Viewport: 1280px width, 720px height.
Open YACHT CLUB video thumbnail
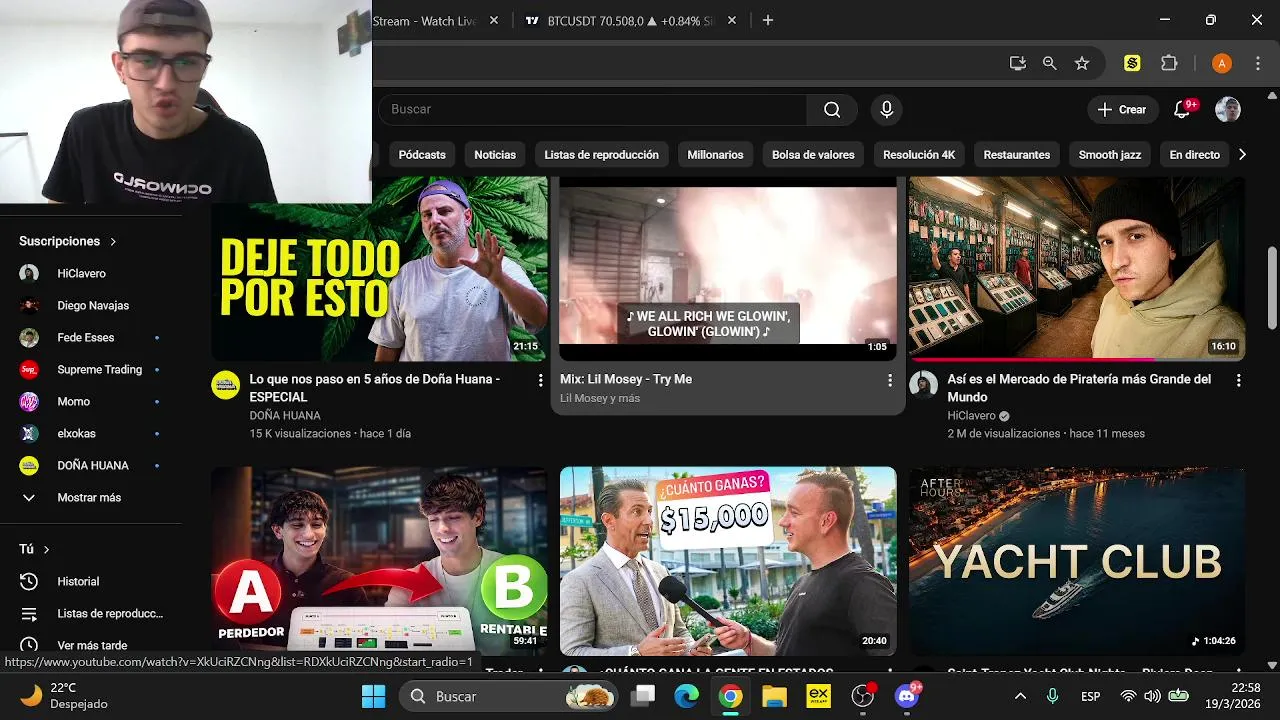click(1077, 561)
